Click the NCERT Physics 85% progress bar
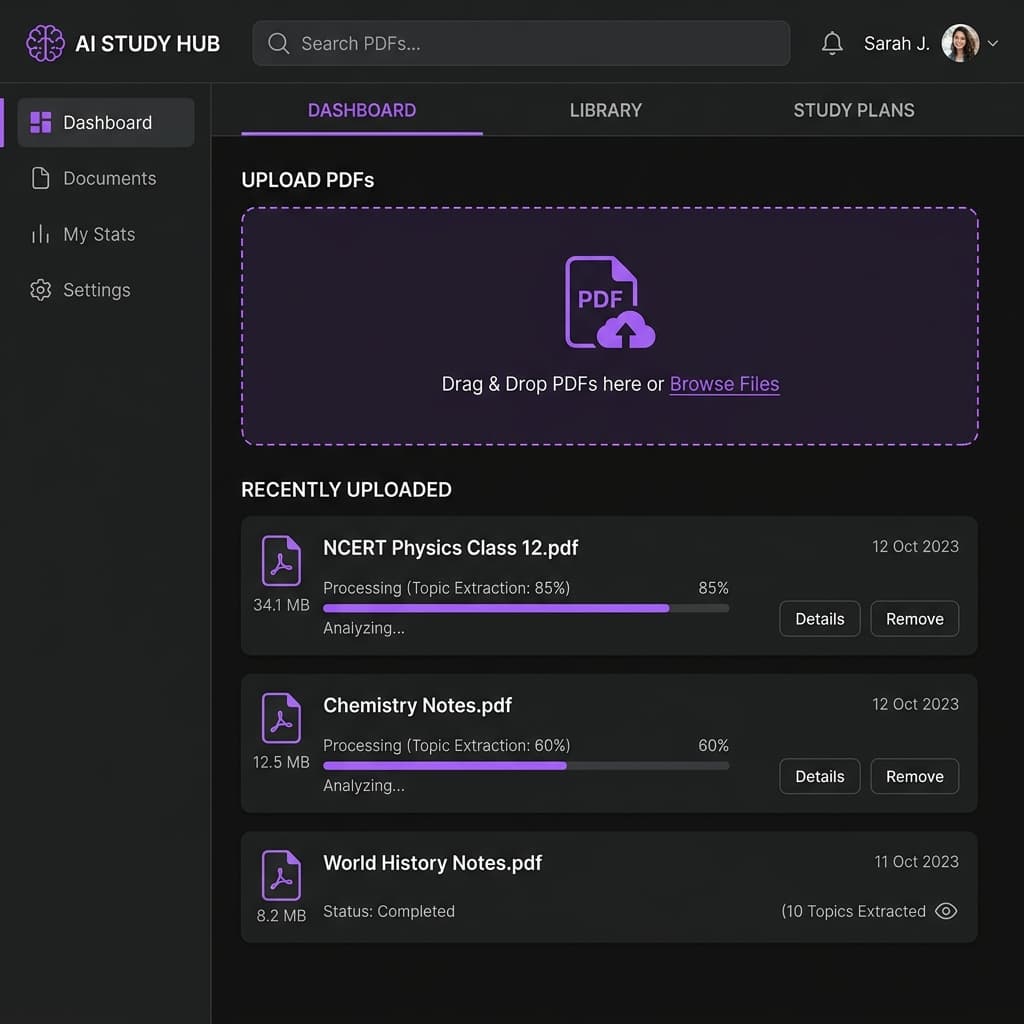The height and width of the screenshot is (1024, 1024). click(526, 608)
